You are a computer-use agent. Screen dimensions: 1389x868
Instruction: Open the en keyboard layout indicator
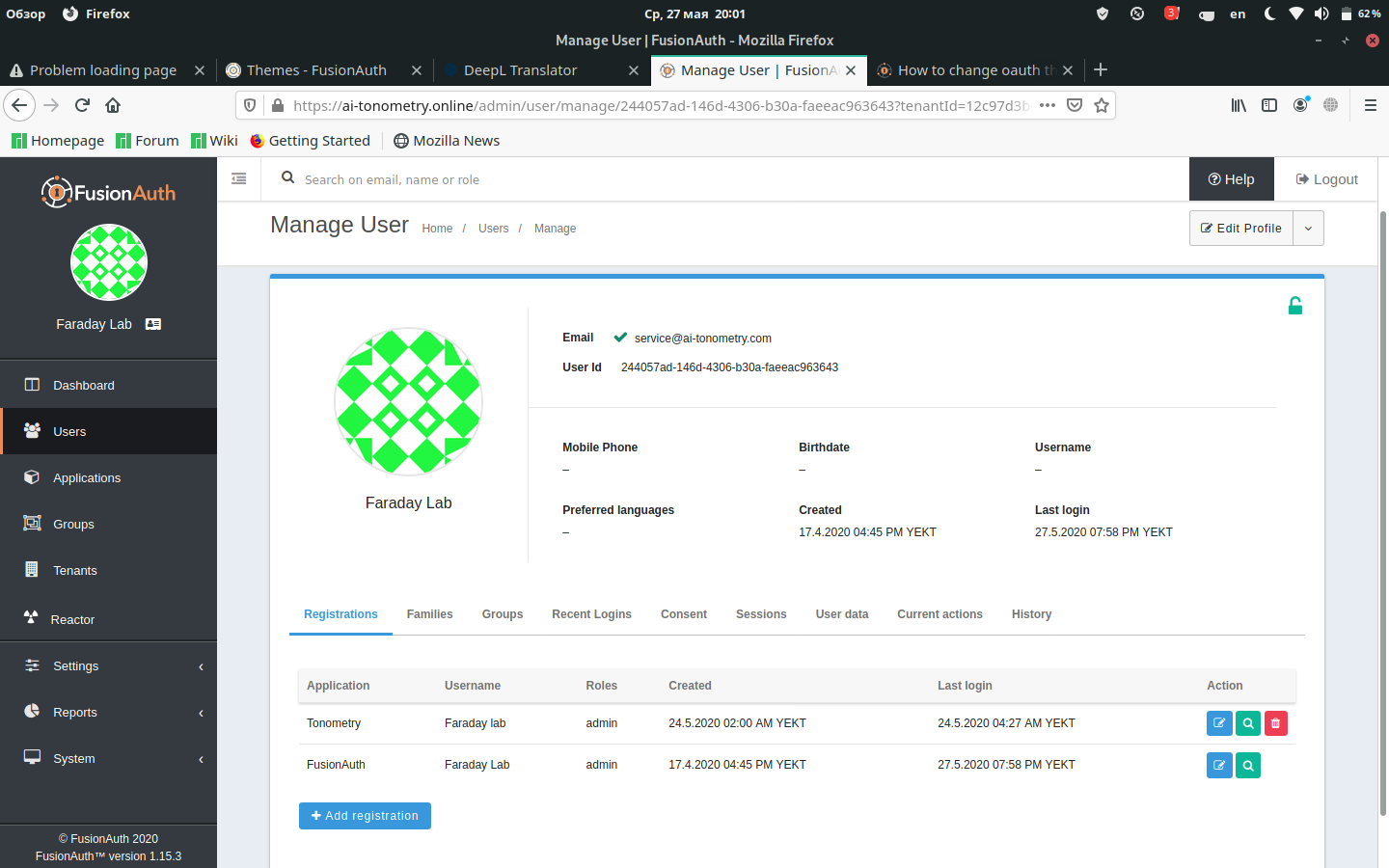click(1238, 14)
